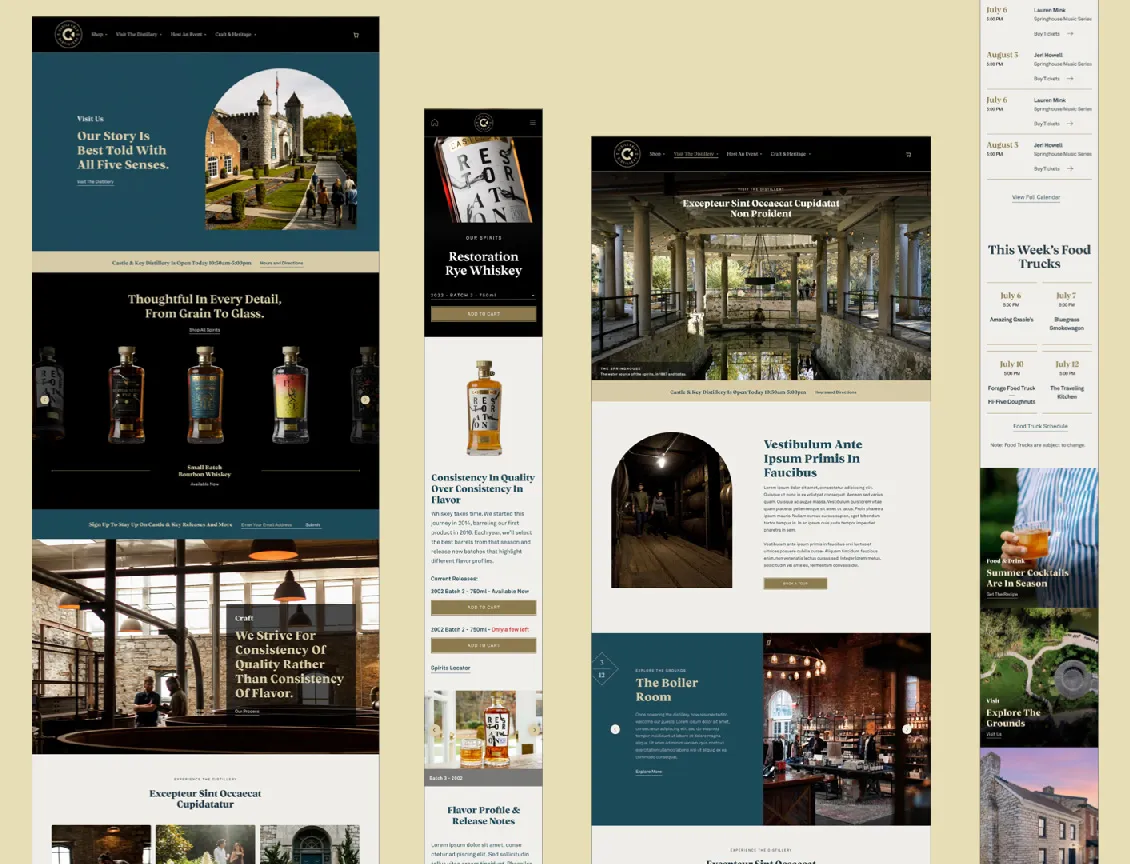
Task: Click 'This Week's Food Trucks' heading
Action: [1039, 257]
